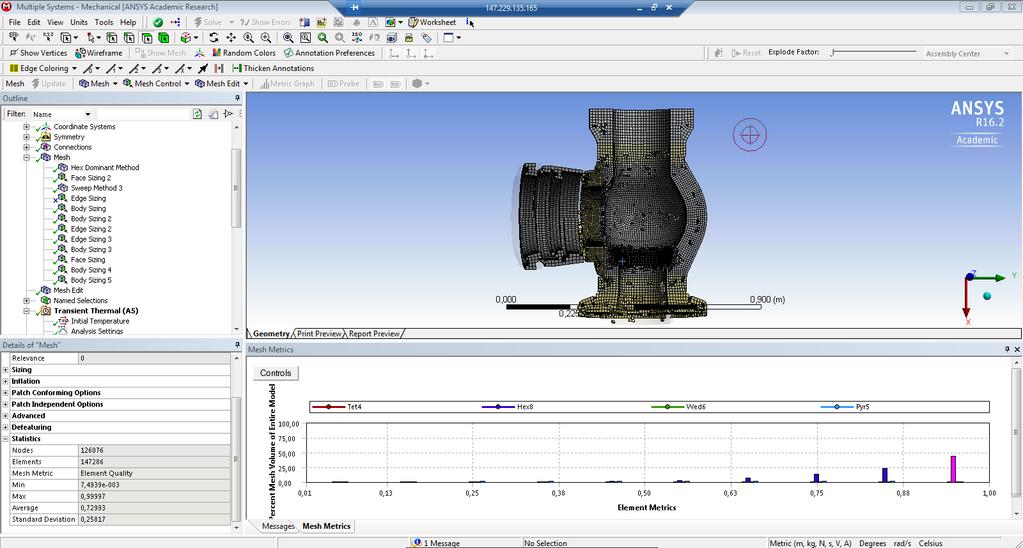Click the coordinate triad icon before Random Colors

199,53
